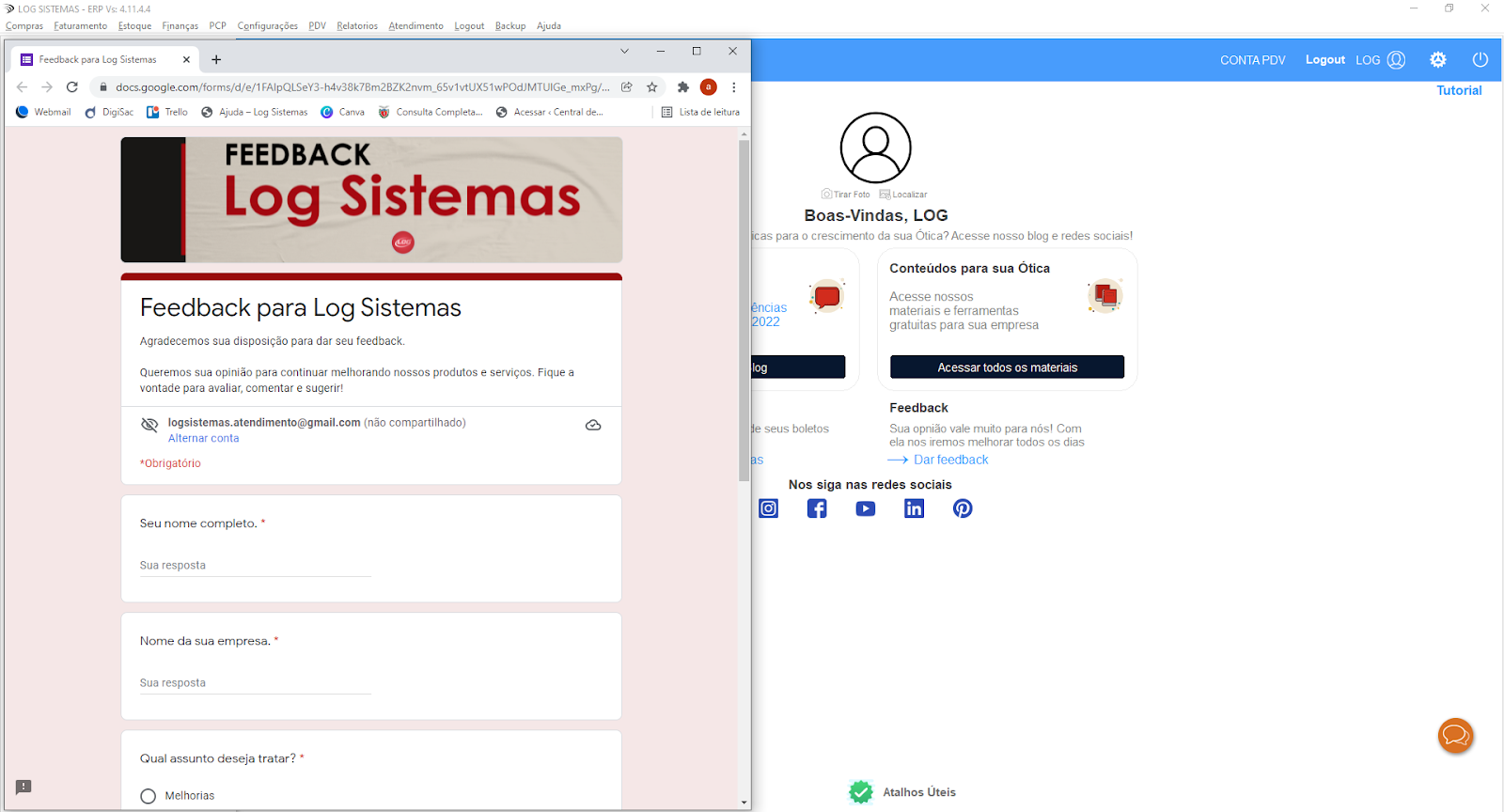Open the Facebook social media icon
The image size is (1504, 812).
(x=817, y=508)
